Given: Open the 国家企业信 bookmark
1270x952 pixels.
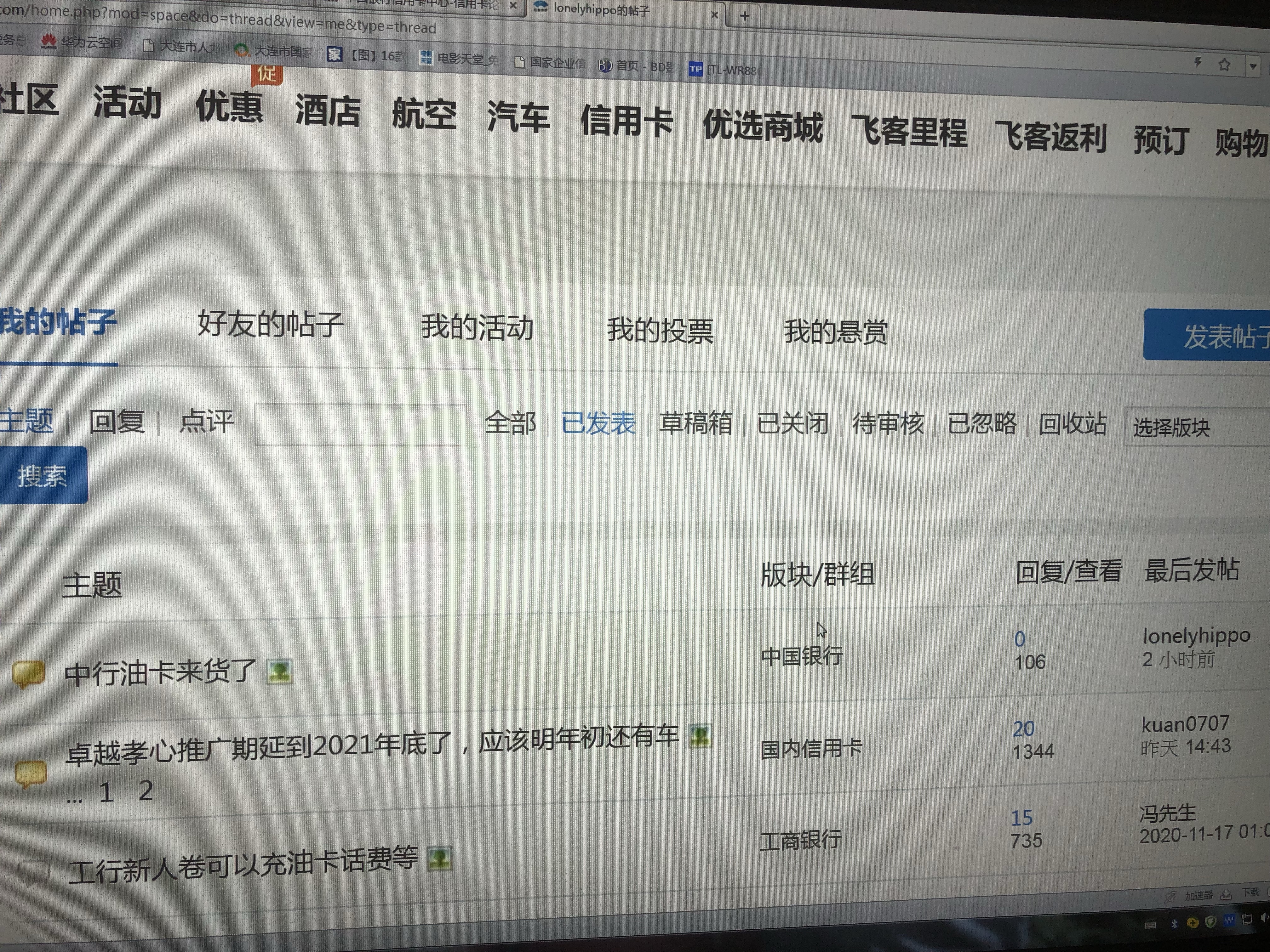Looking at the screenshot, I should 549,63.
